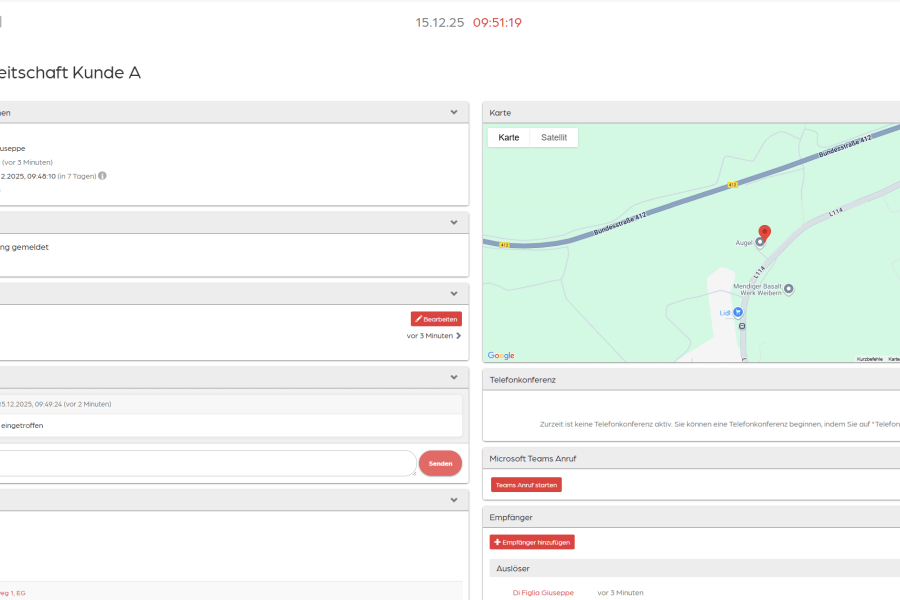Viewport: 900px width, 600px height.
Task: Click the message text field beside Senden
Action: (x=207, y=463)
